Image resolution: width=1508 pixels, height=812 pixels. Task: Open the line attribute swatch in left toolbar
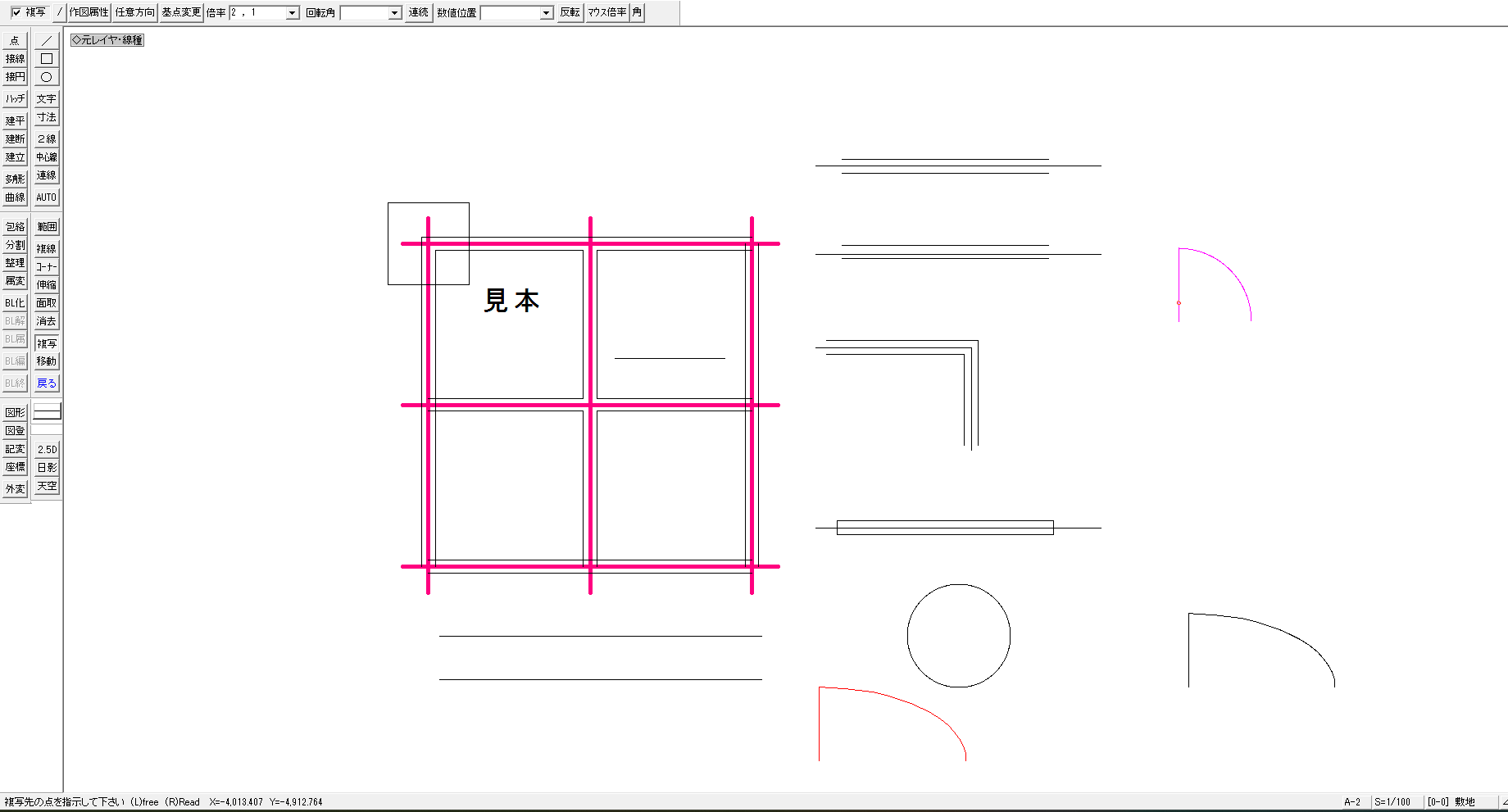(47, 412)
